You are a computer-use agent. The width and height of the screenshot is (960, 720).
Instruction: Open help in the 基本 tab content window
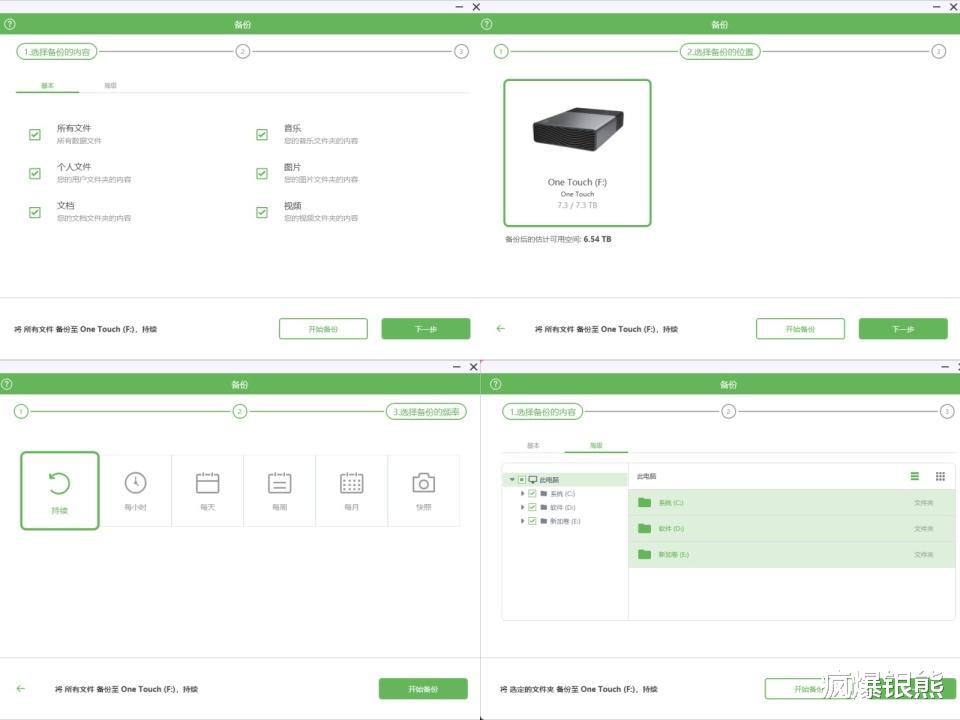pos(9,24)
